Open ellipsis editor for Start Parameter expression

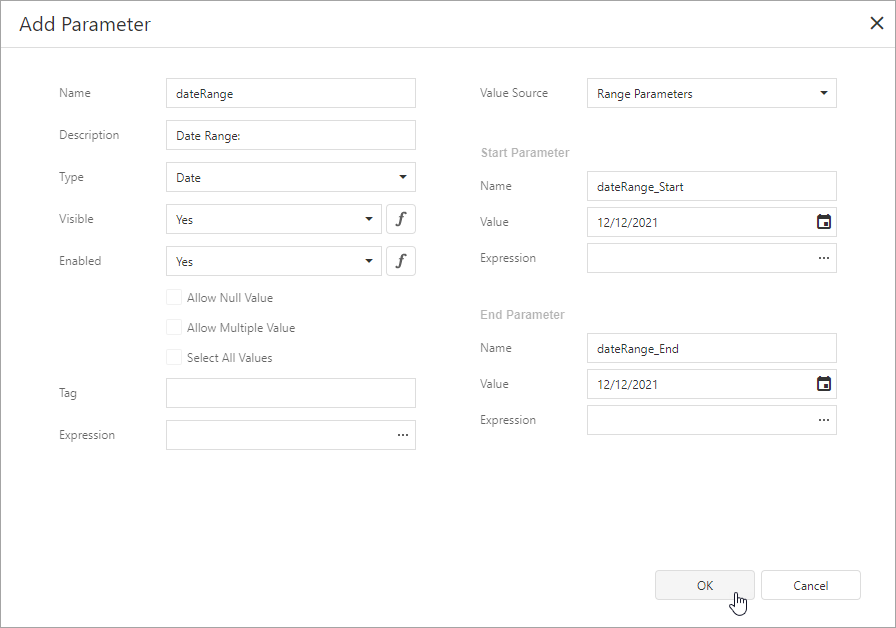tap(823, 258)
